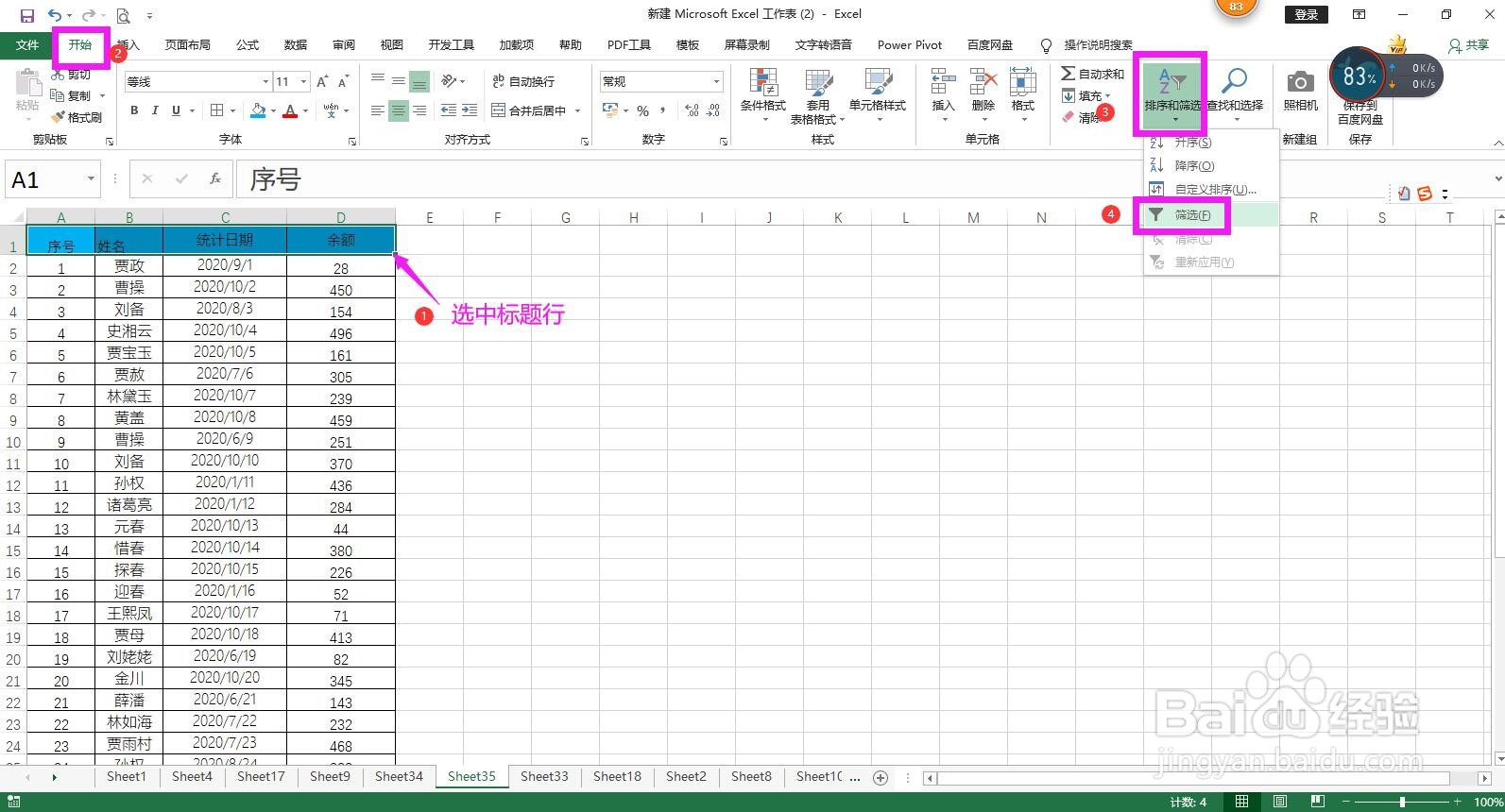Open the Sheet33 worksheet tab

545,777
